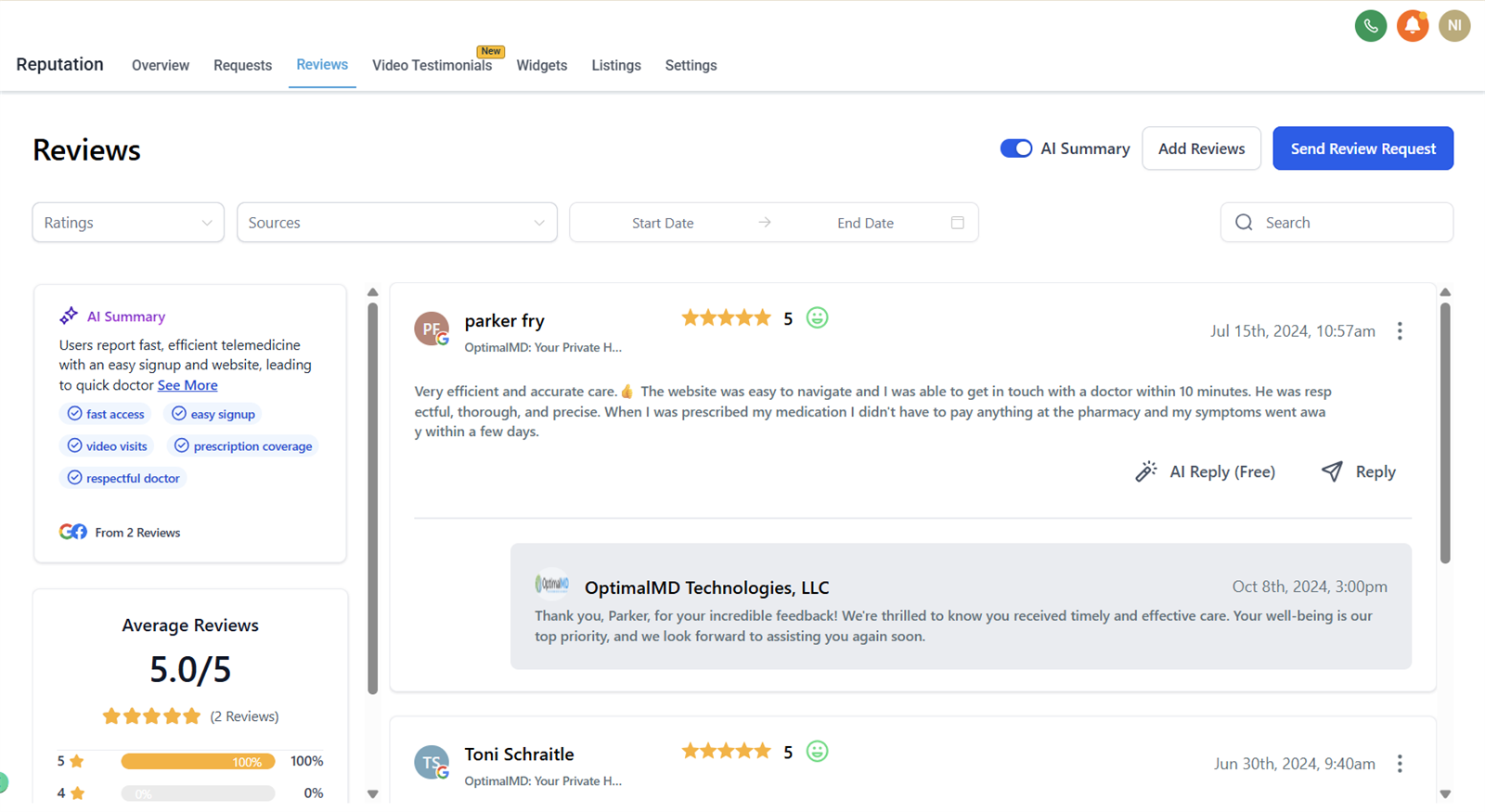Click Toni Schraitle's green smiley sentiment icon
The width and height of the screenshot is (1485, 812).
pyautogui.click(x=817, y=751)
